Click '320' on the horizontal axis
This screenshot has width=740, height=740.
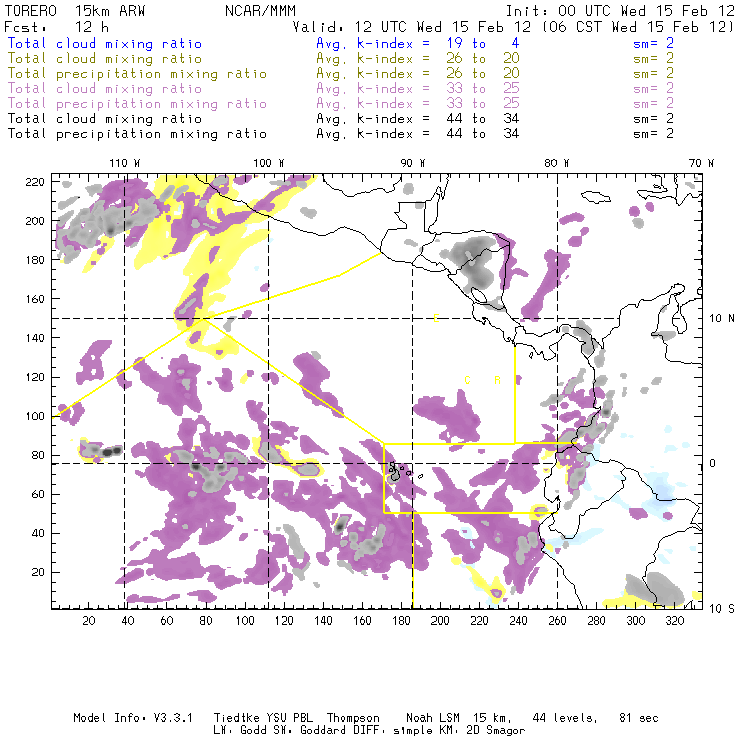[675, 621]
